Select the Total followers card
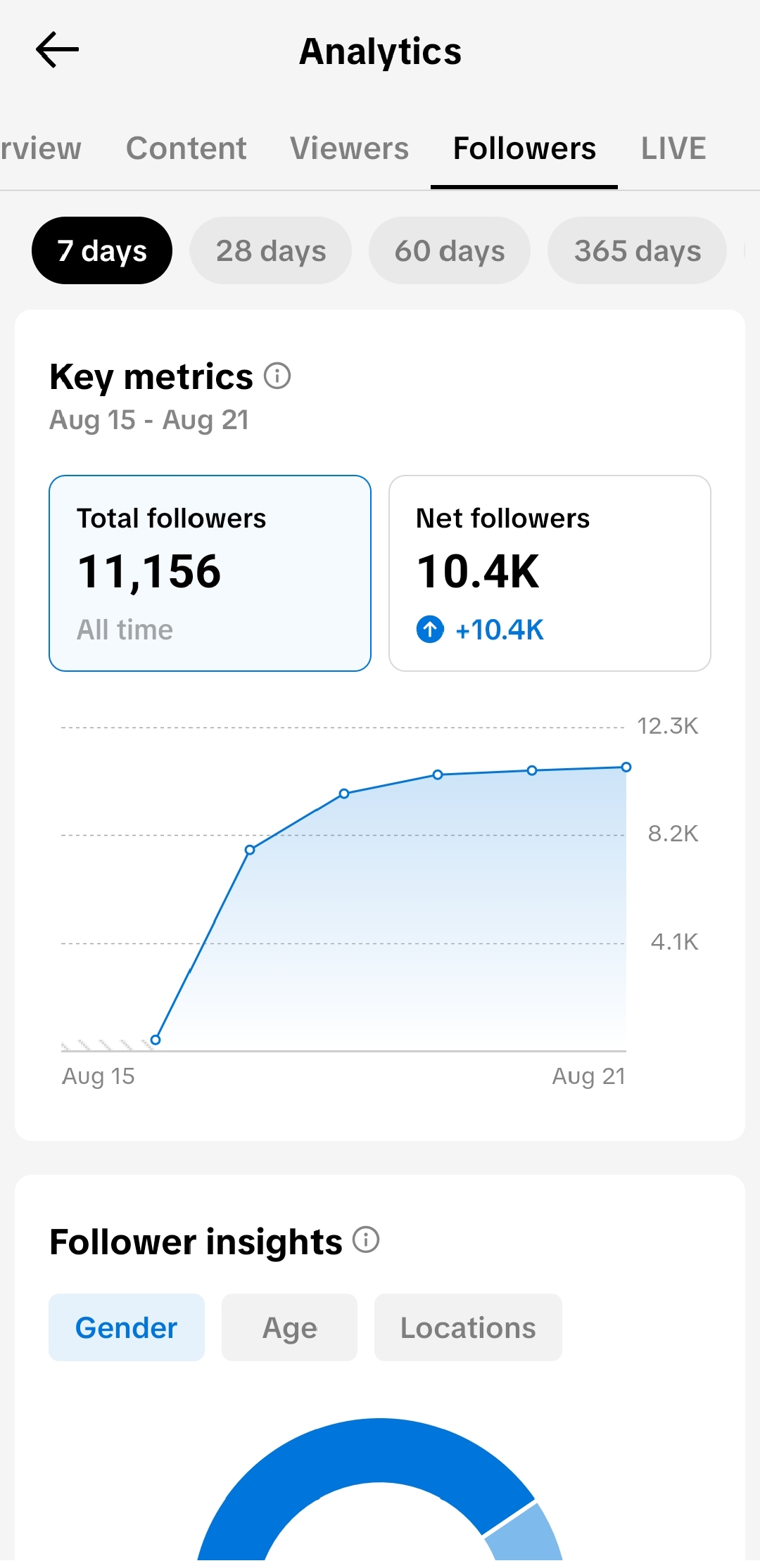Image resolution: width=760 pixels, height=1568 pixels. point(210,573)
